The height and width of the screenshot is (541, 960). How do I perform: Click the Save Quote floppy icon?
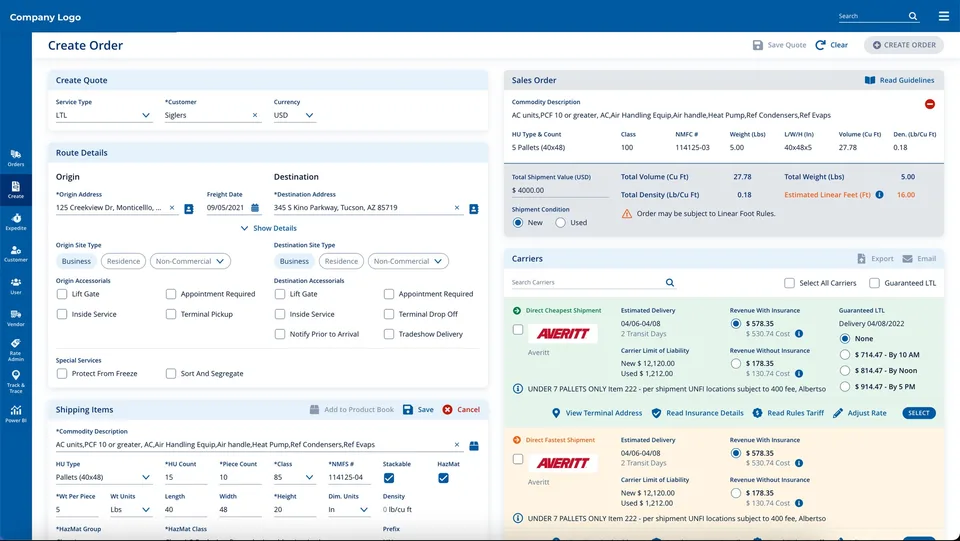pyautogui.click(x=757, y=45)
